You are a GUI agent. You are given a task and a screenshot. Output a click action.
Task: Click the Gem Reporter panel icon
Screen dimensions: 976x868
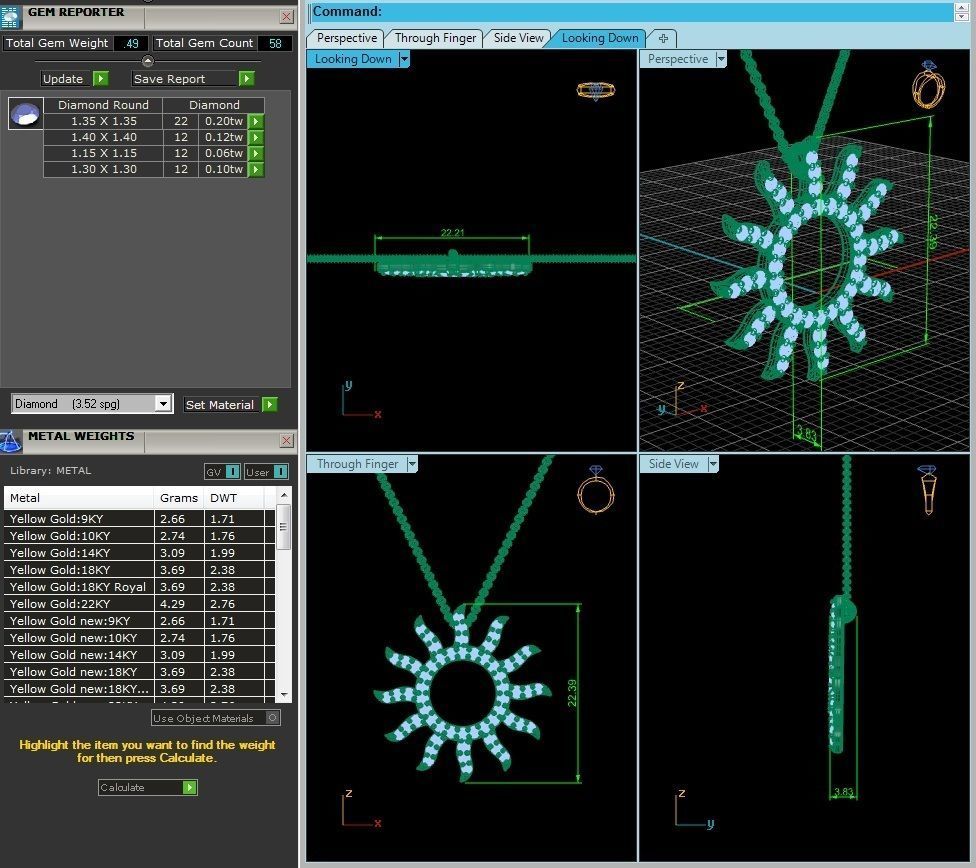10,17
